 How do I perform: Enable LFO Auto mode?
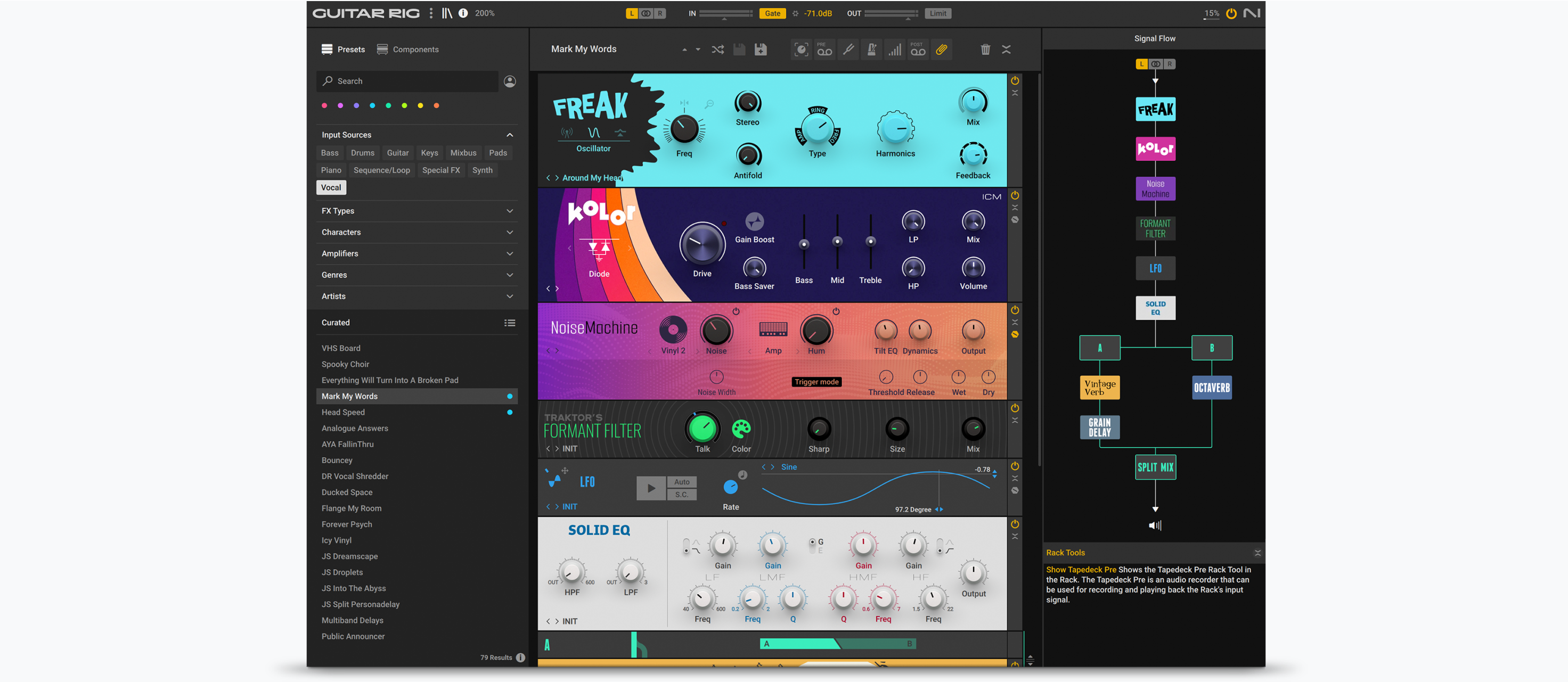[682, 482]
